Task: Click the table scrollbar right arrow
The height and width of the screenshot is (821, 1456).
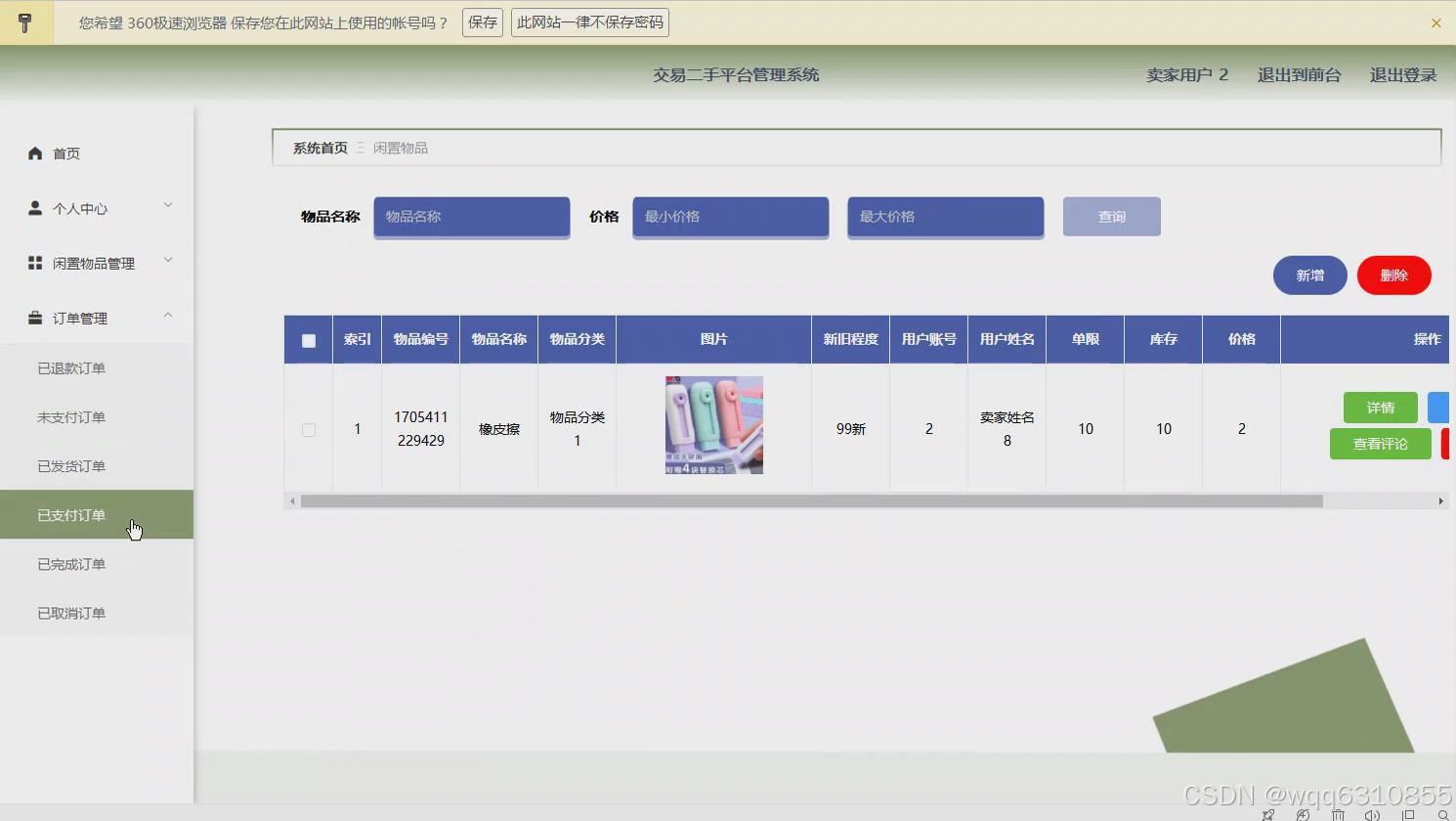Action: point(1440,500)
